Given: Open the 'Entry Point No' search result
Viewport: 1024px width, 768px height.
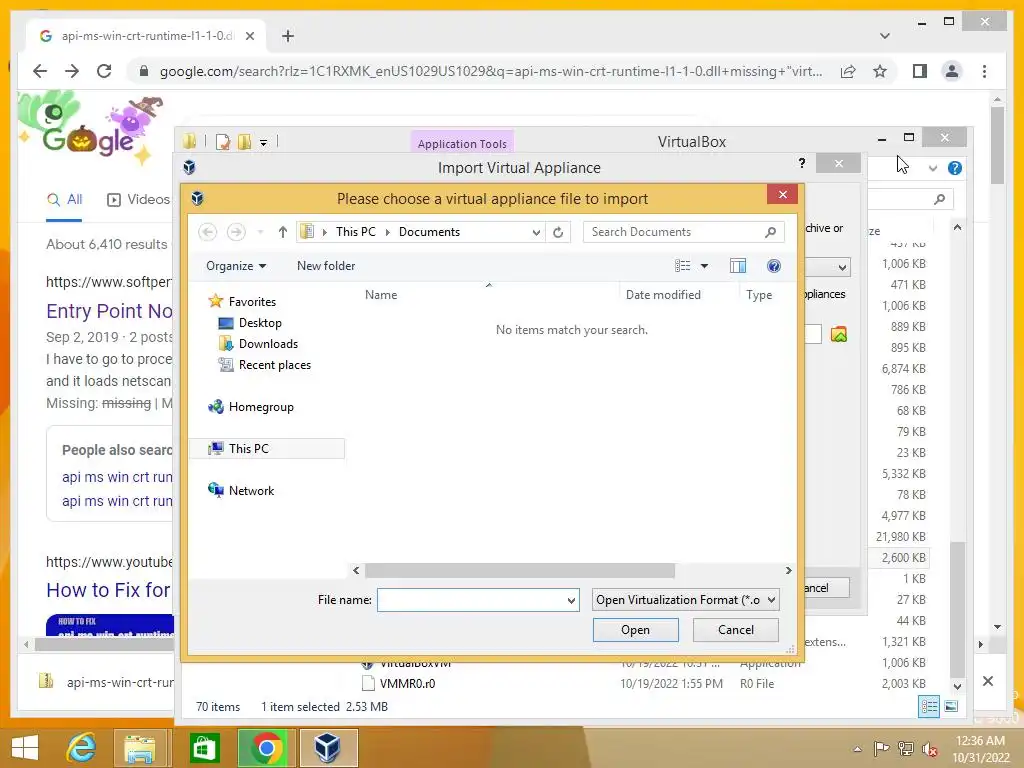Looking at the screenshot, I should 109,311.
